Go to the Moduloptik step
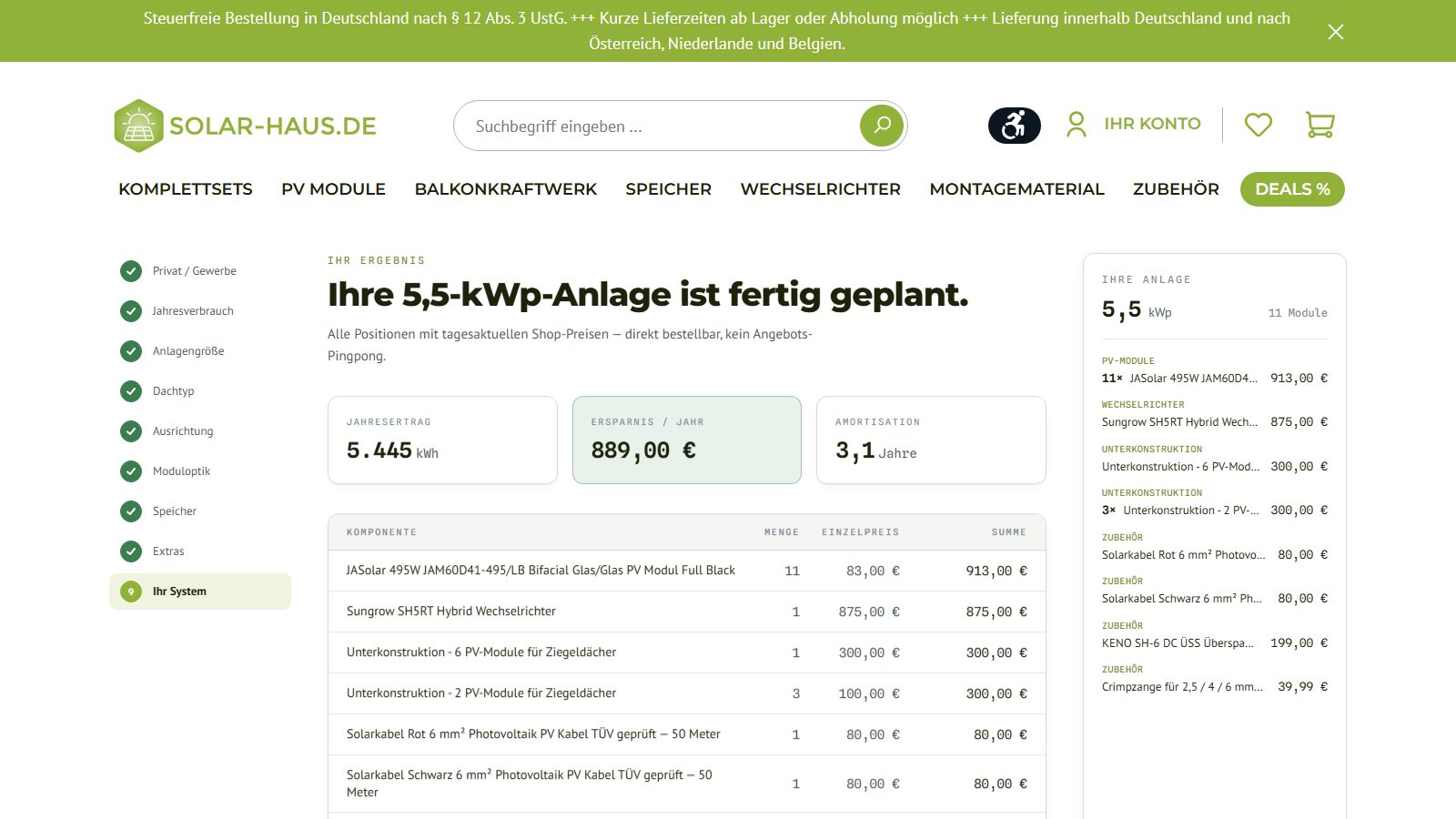This screenshot has height=819, width=1456. [x=200, y=471]
